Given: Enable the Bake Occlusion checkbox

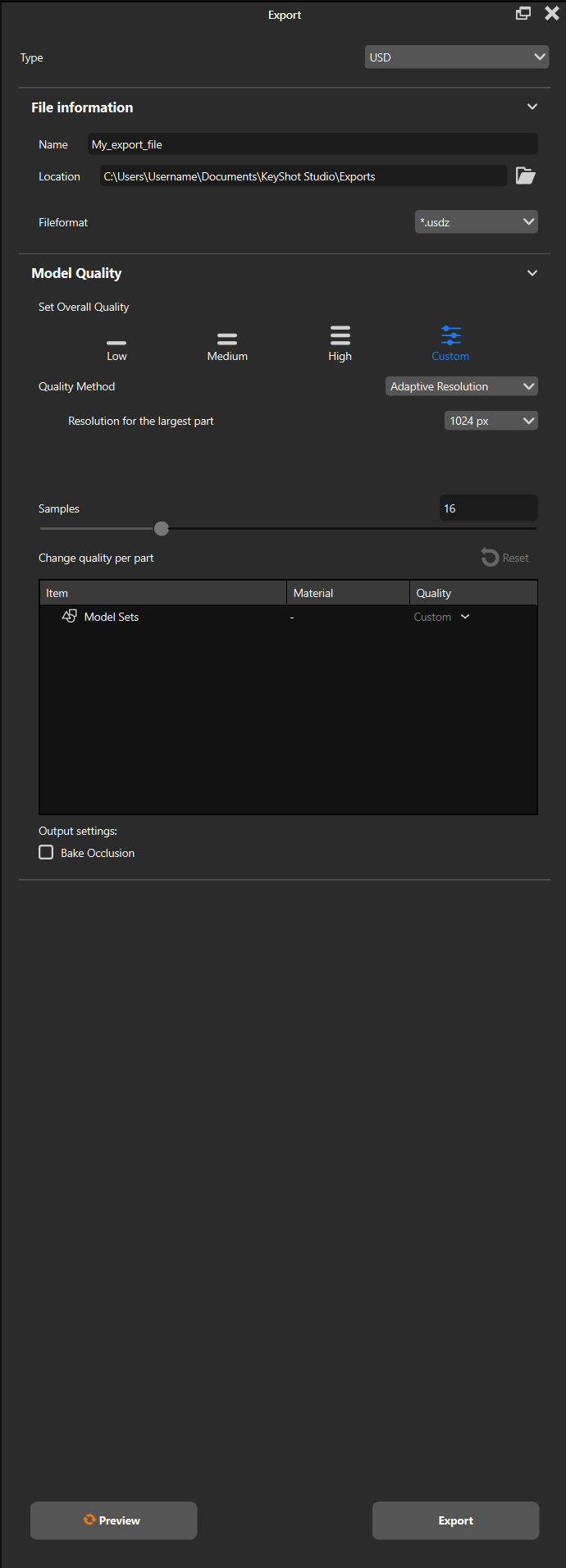Looking at the screenshot, I should pyautogui.click(x=47, y=853).
